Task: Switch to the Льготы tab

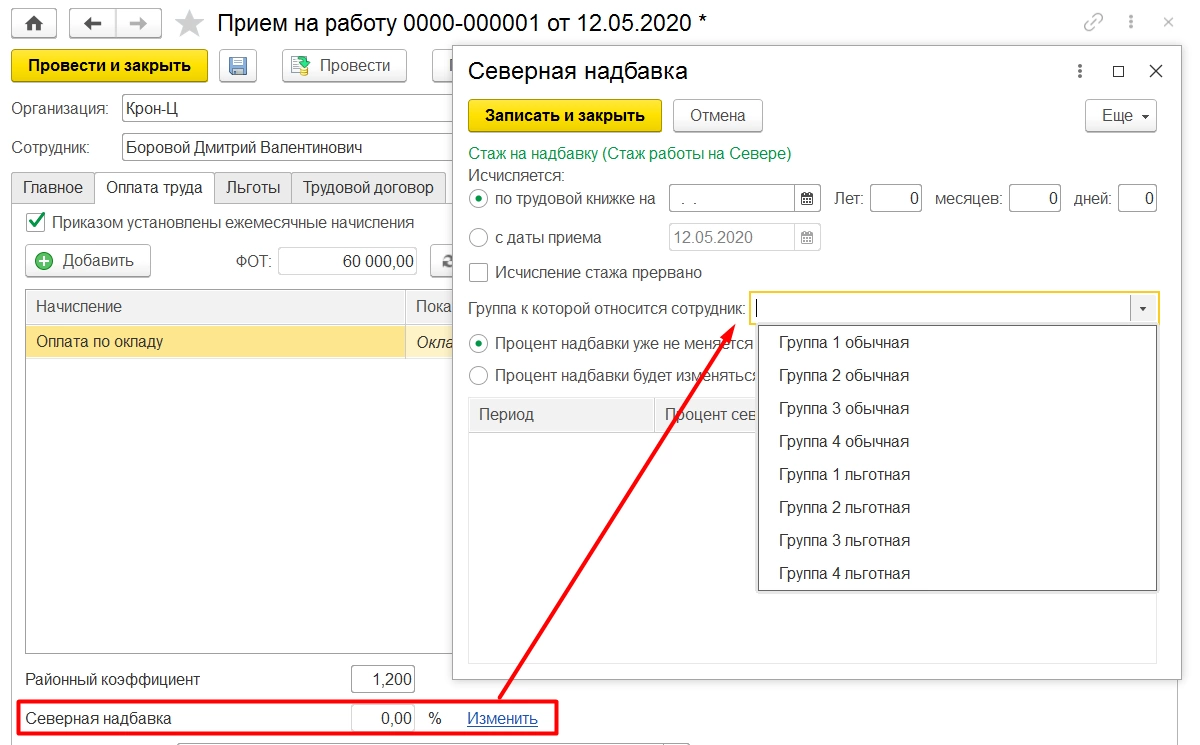Action: click(253, 187)
